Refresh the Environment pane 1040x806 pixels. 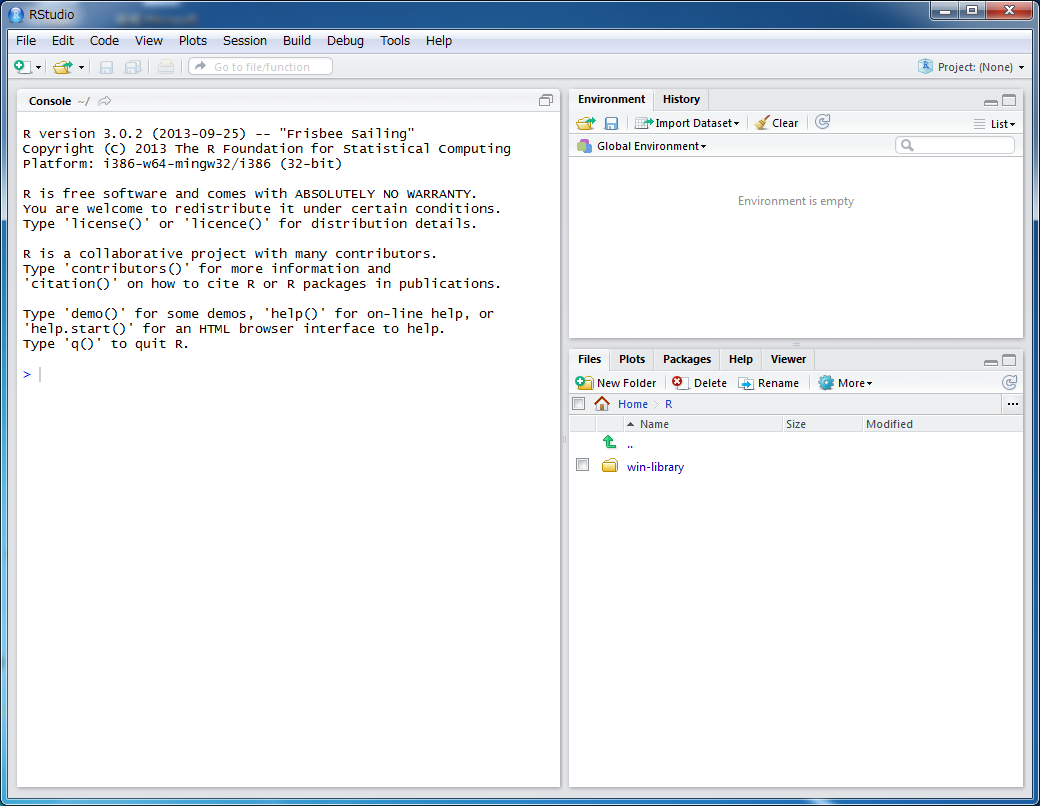pos(822,122)
